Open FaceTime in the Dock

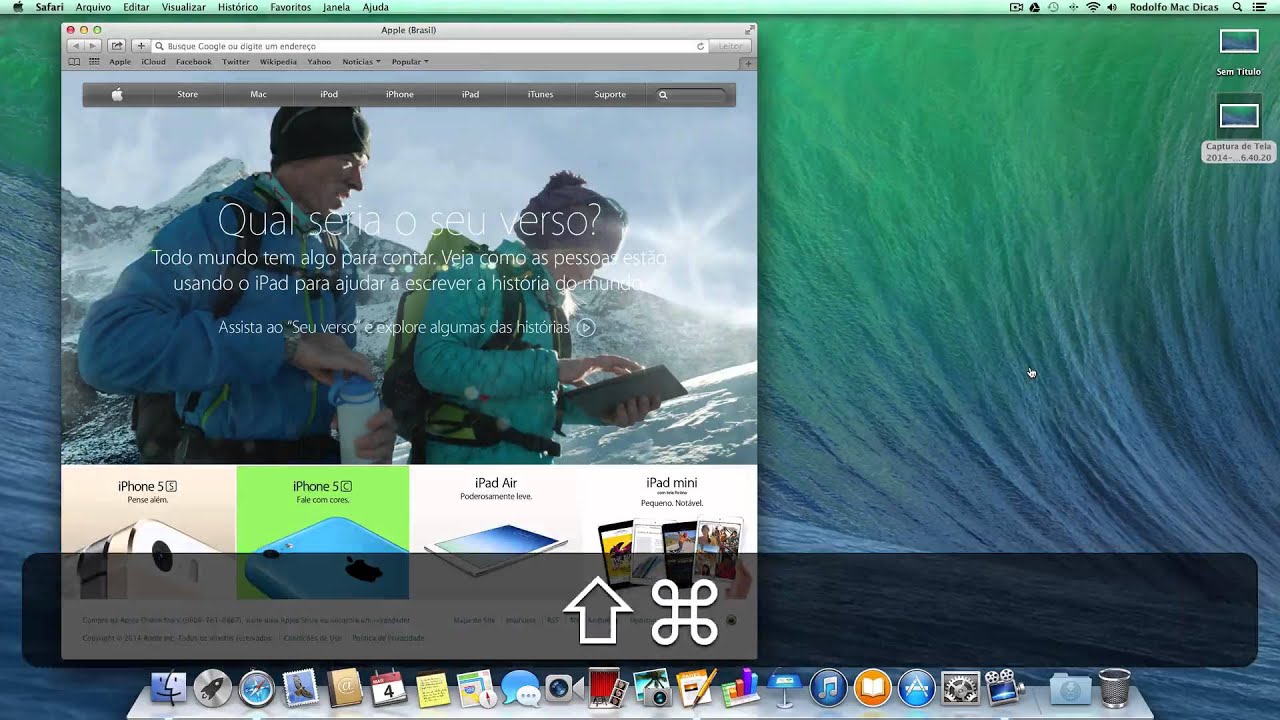pos(564,688)
